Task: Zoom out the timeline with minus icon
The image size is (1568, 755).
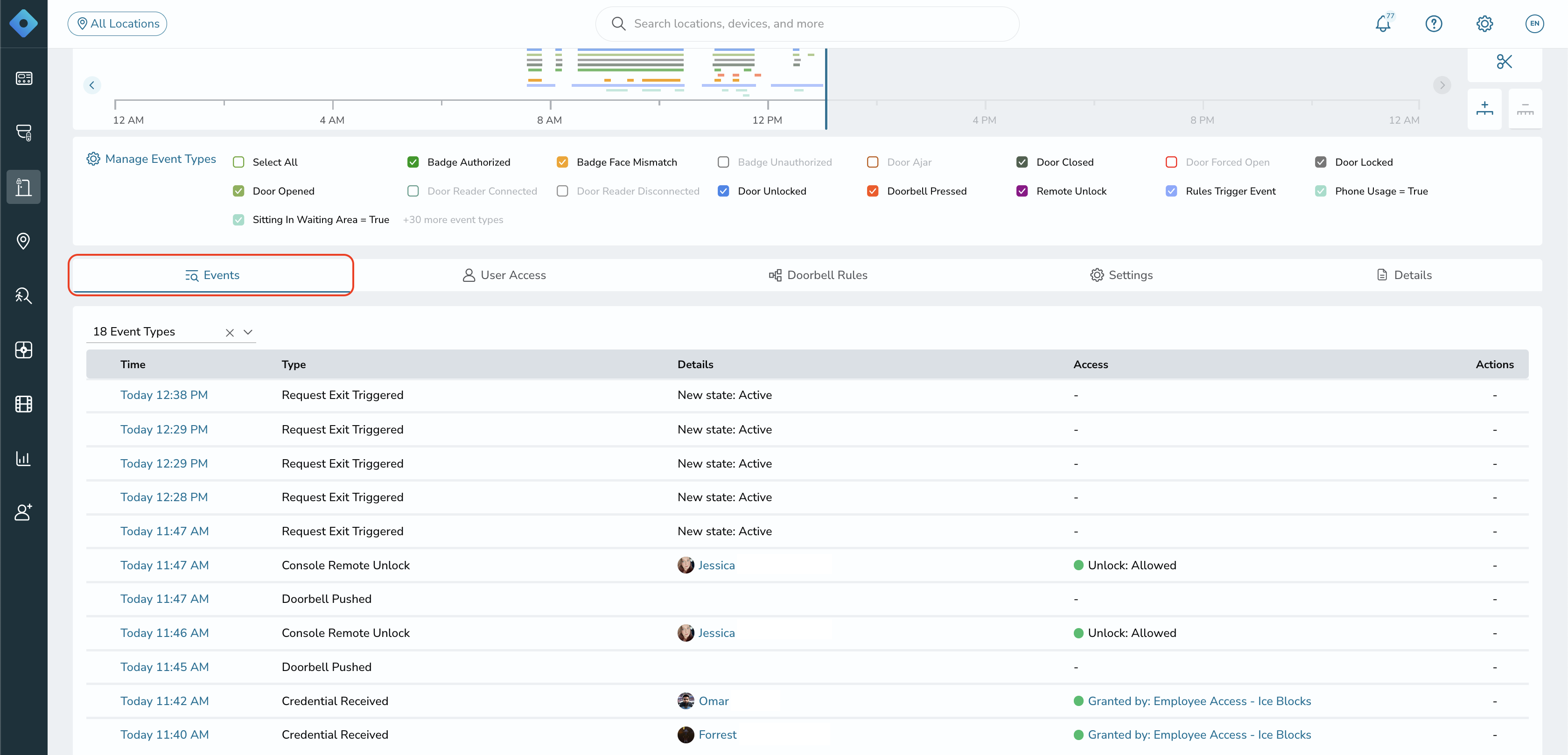Action: 1525,108
